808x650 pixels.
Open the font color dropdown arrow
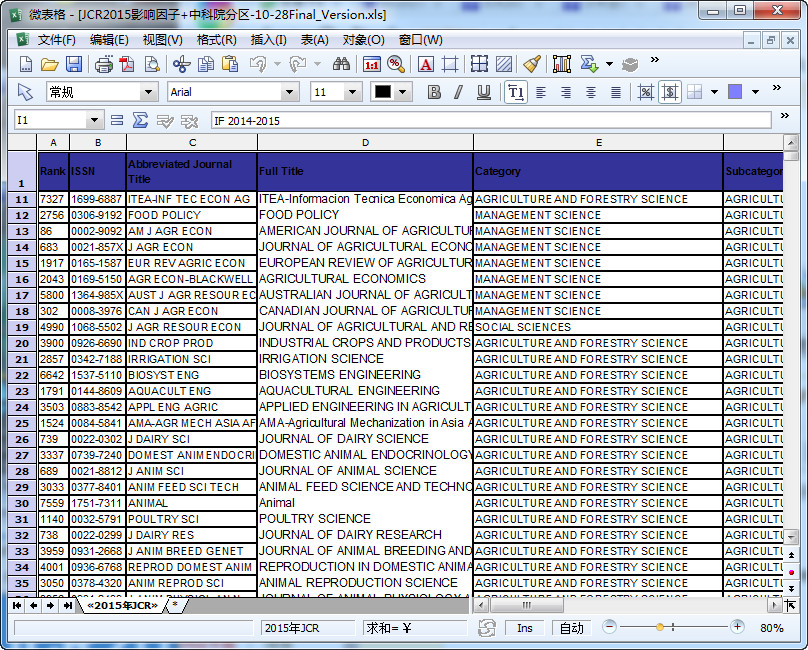click(x=403, y=92)
